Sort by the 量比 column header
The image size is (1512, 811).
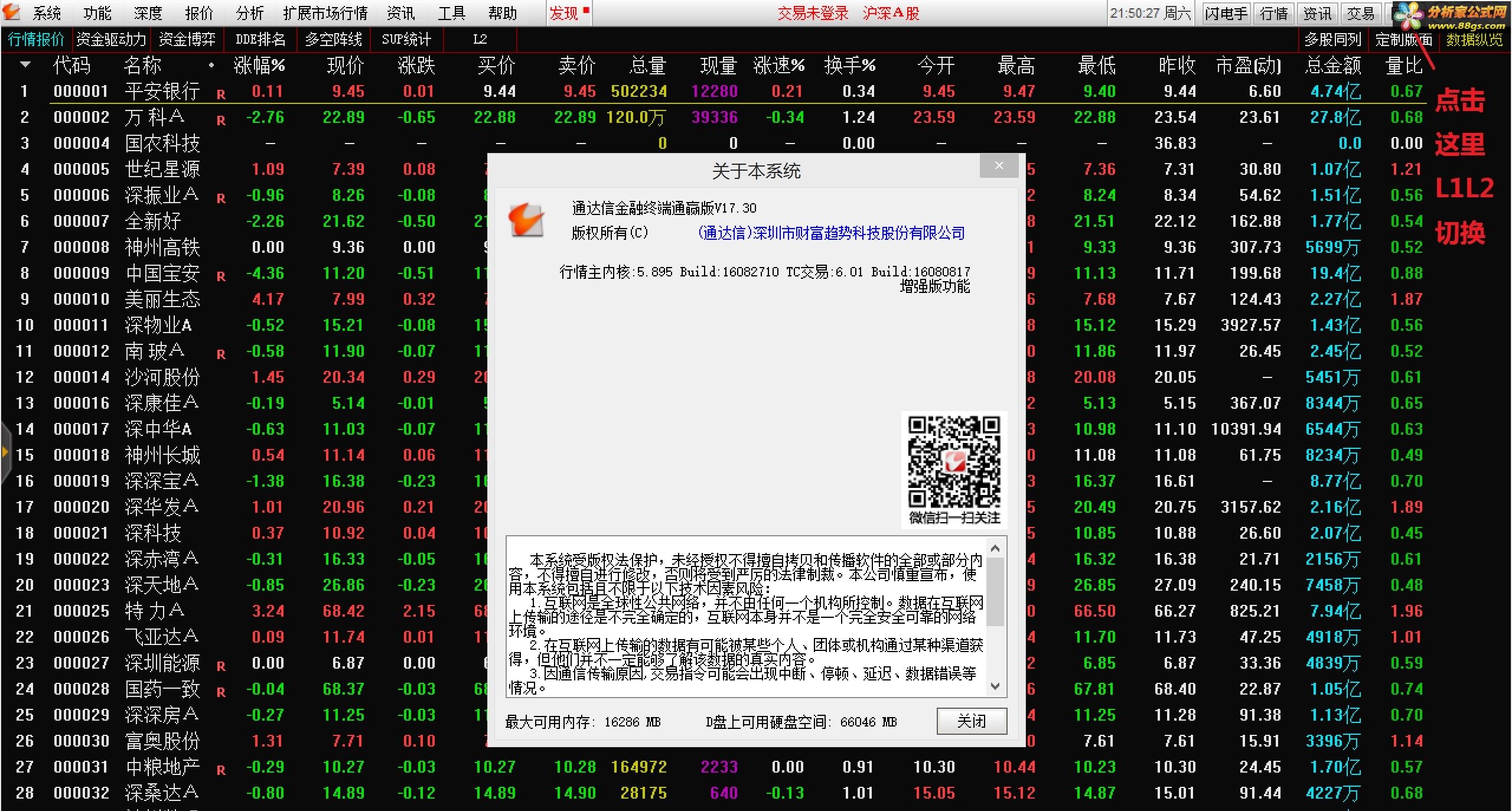click(1405, 65)
